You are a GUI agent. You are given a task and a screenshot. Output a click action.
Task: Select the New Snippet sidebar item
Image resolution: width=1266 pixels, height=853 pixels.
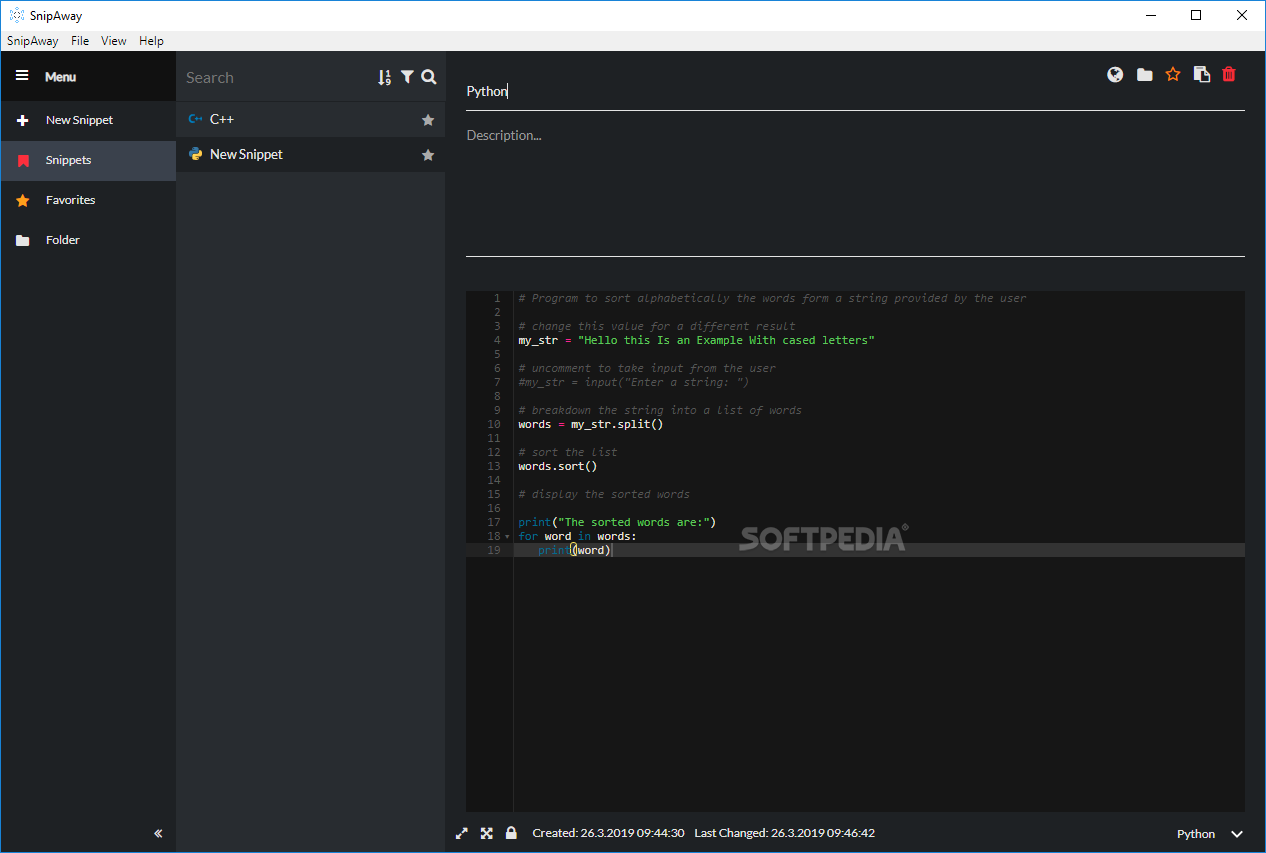pyautogui.click(x=88, y=120)
